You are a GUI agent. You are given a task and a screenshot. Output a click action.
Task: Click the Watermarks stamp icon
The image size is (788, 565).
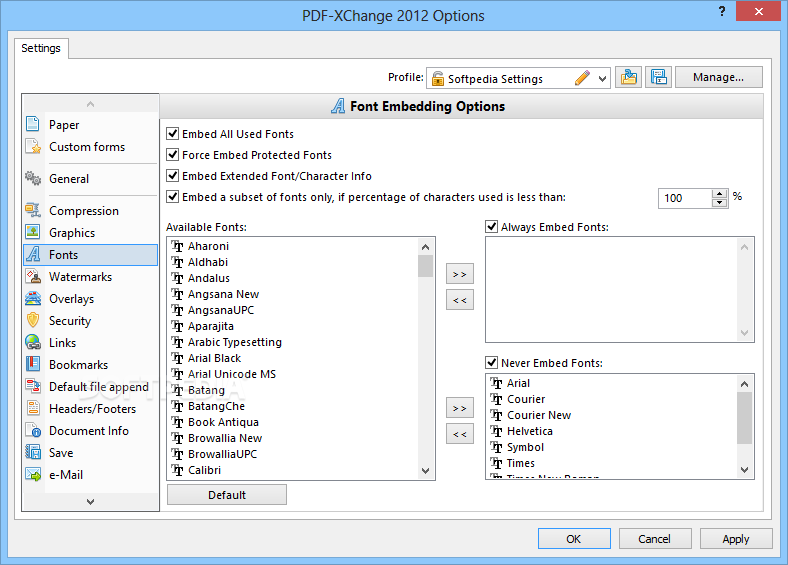[x=33, y=276]
